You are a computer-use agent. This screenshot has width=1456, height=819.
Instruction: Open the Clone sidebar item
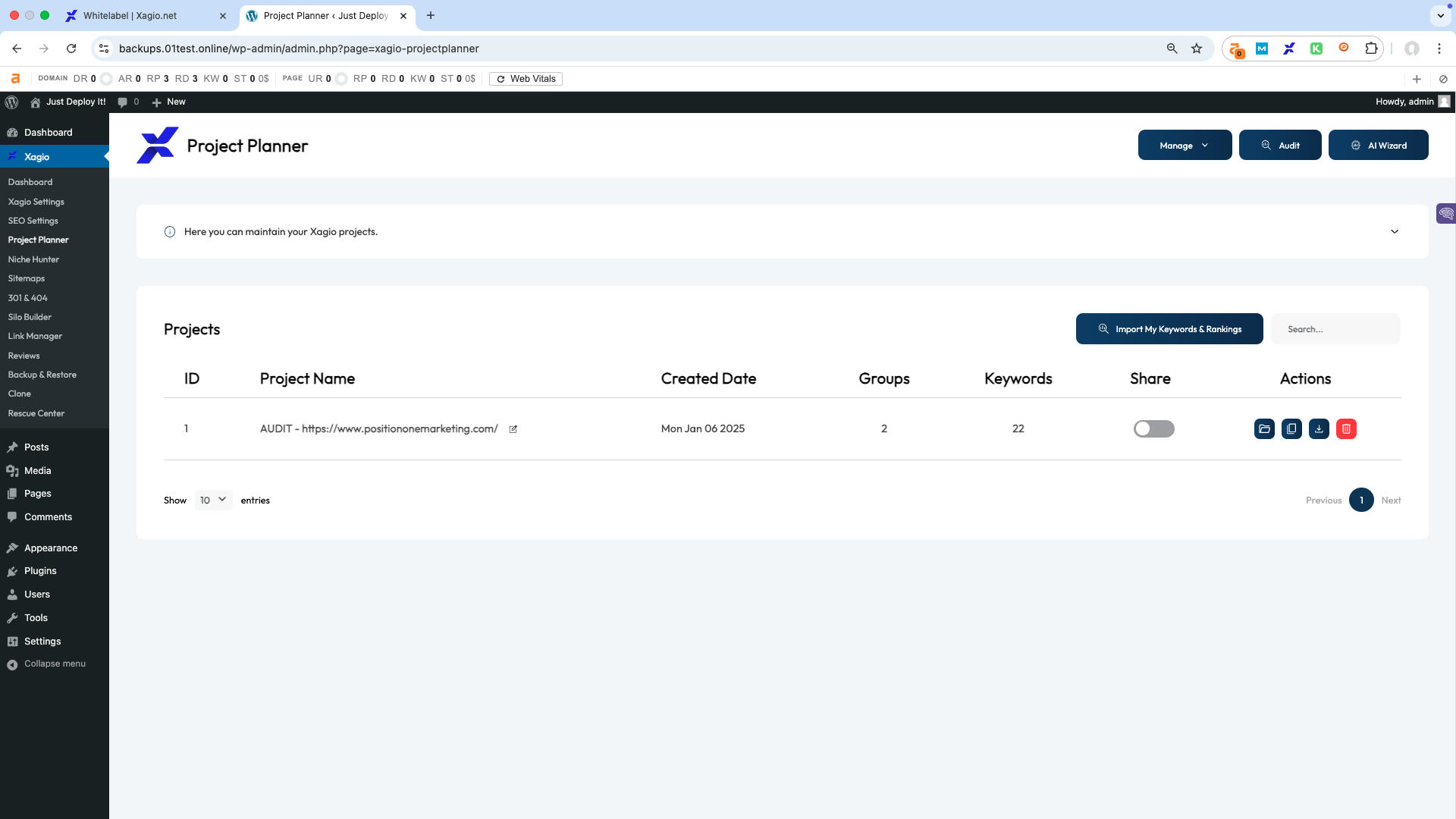click(19, 394)
